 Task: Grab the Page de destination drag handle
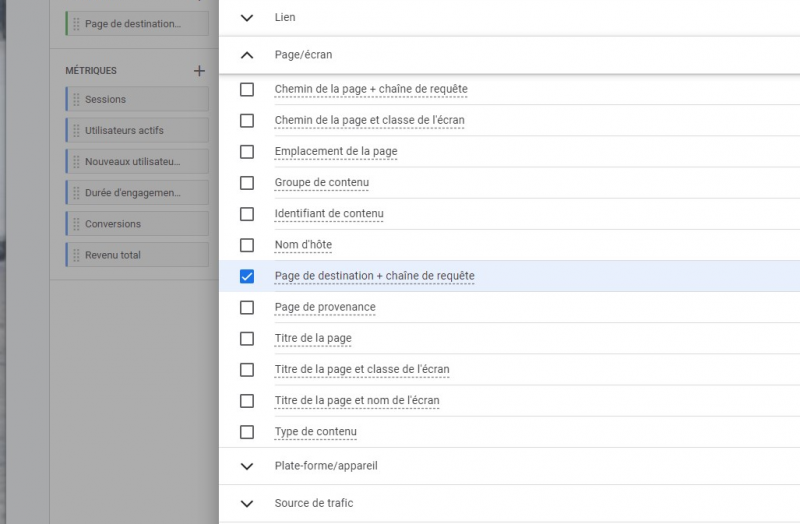77,24
